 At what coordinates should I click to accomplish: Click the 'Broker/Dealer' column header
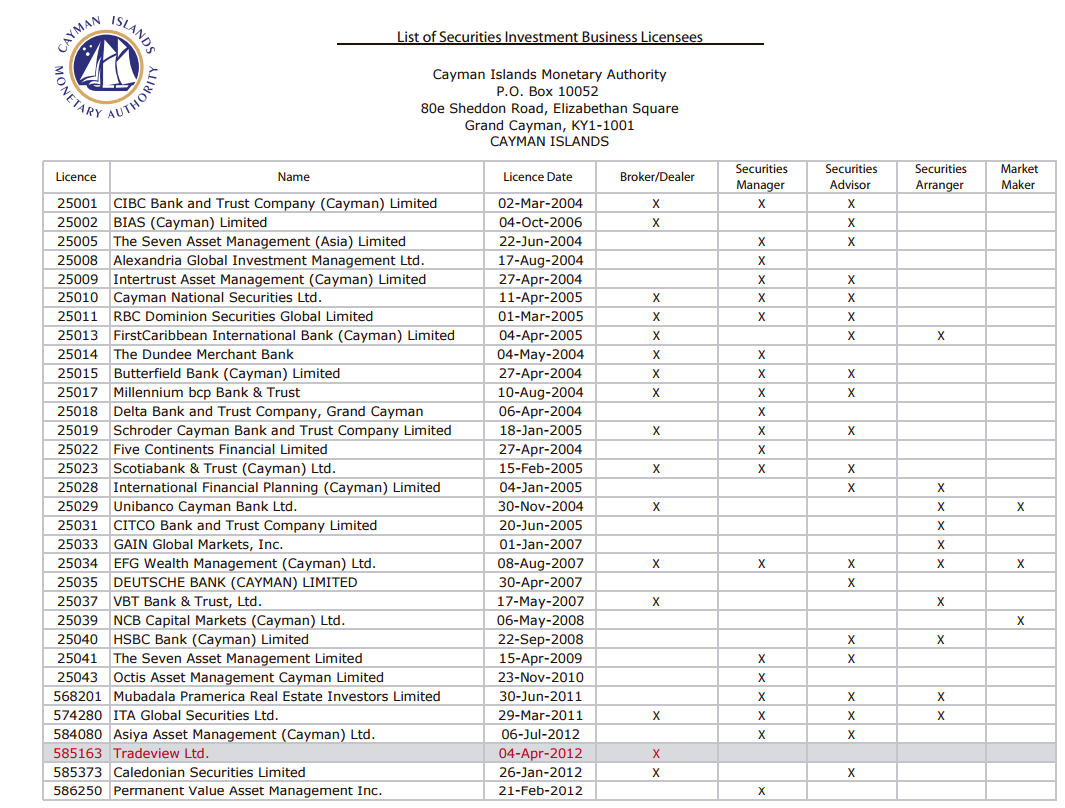pyautogui.click(x=657, y=177)
